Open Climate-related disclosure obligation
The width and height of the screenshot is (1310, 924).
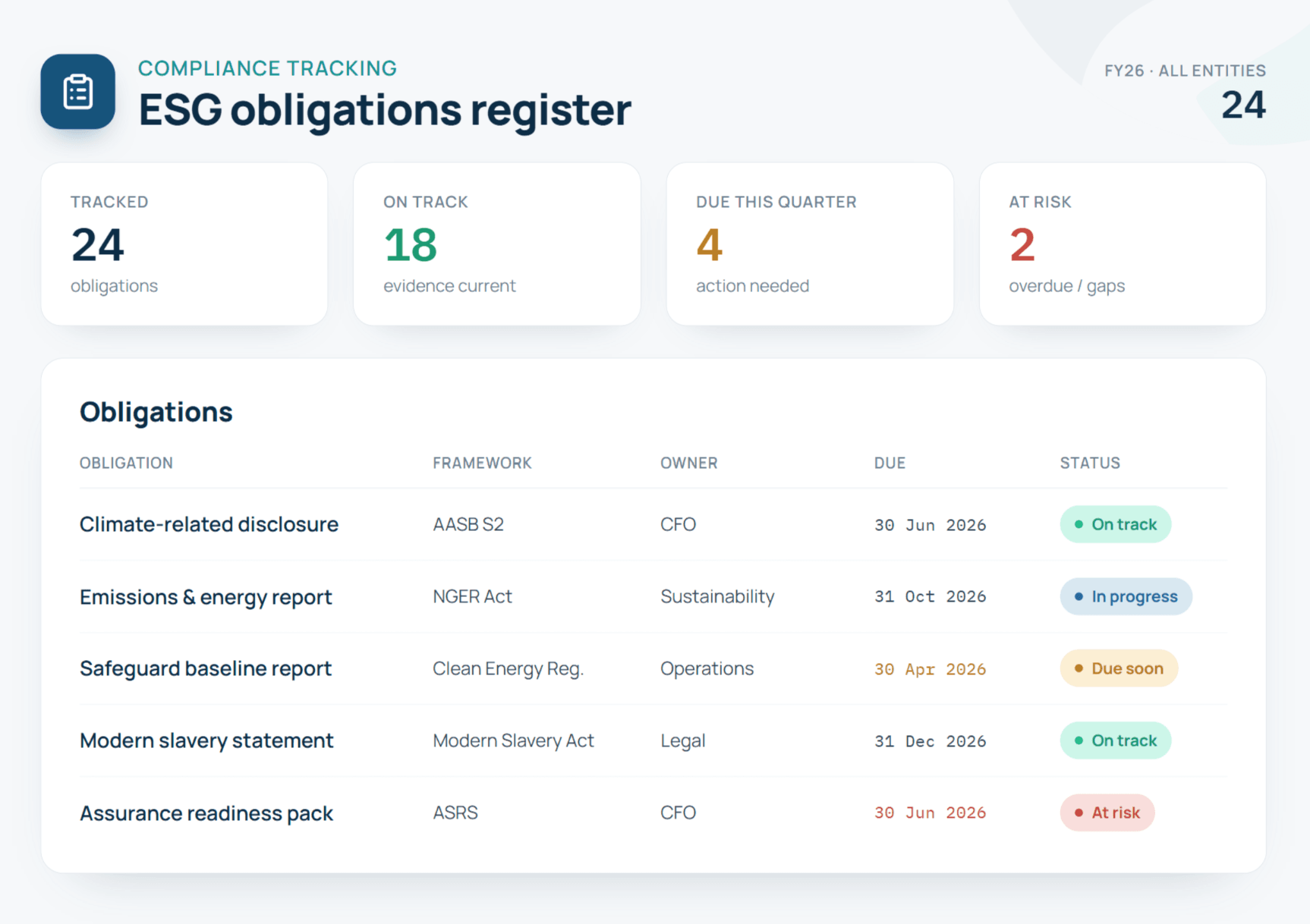(209, 524)
